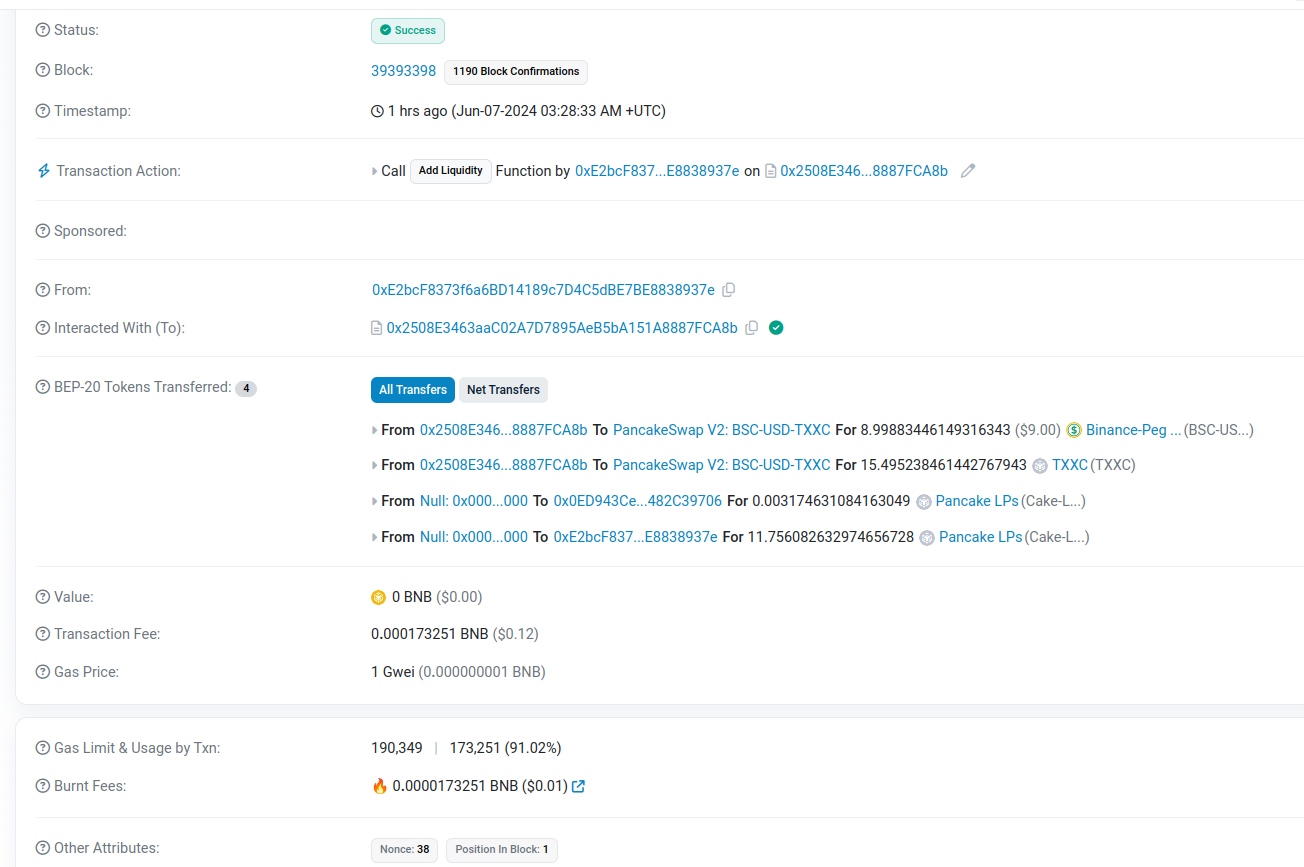Image resolution: width=1304 pixels, height=867 pixels.
Task: Click the help icon beside Transaction Fee
Action: pos(43,634)
